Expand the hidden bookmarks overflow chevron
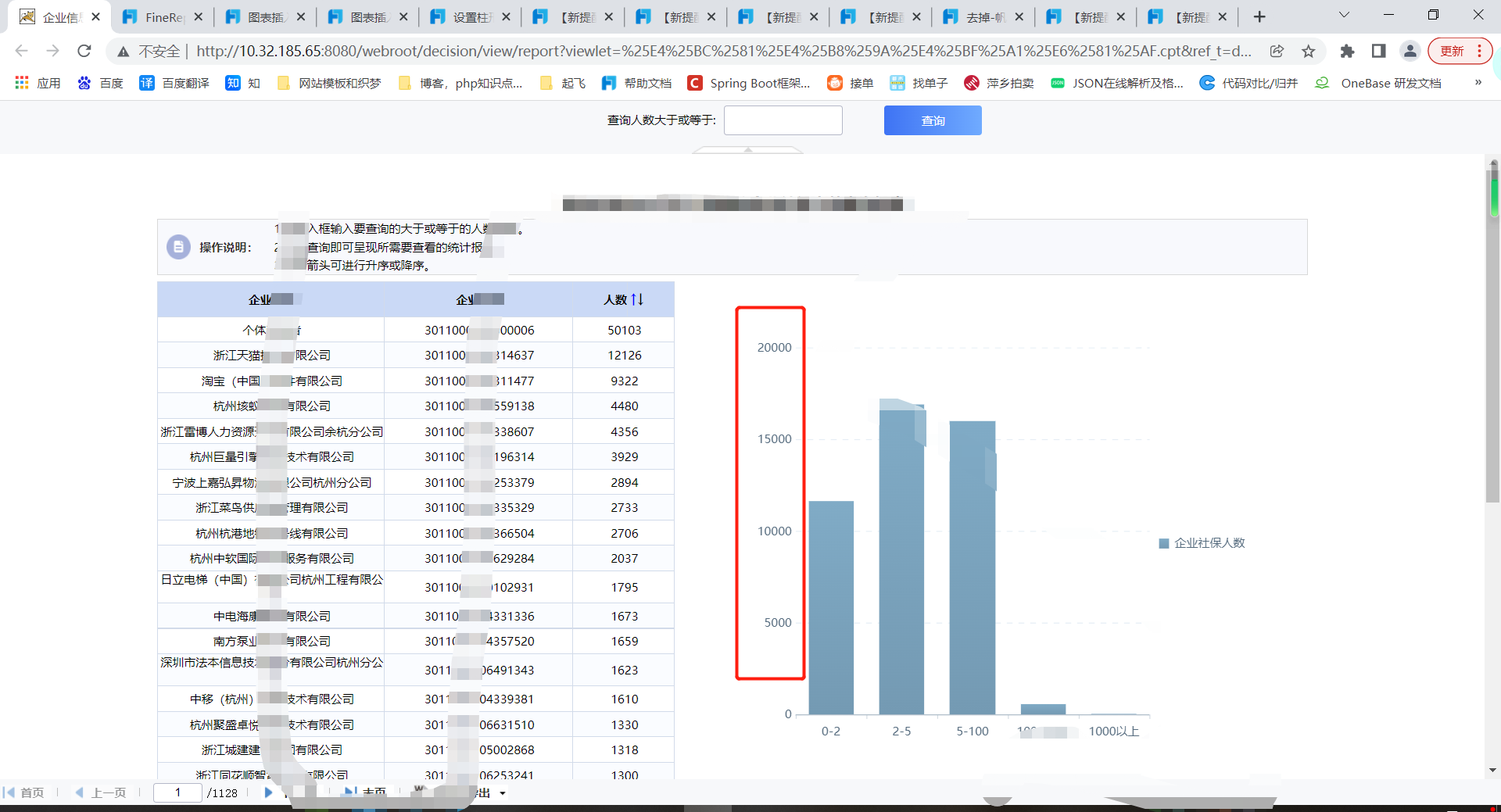The height and width of the screenshot is (812, 1501). coord(1478,83)
